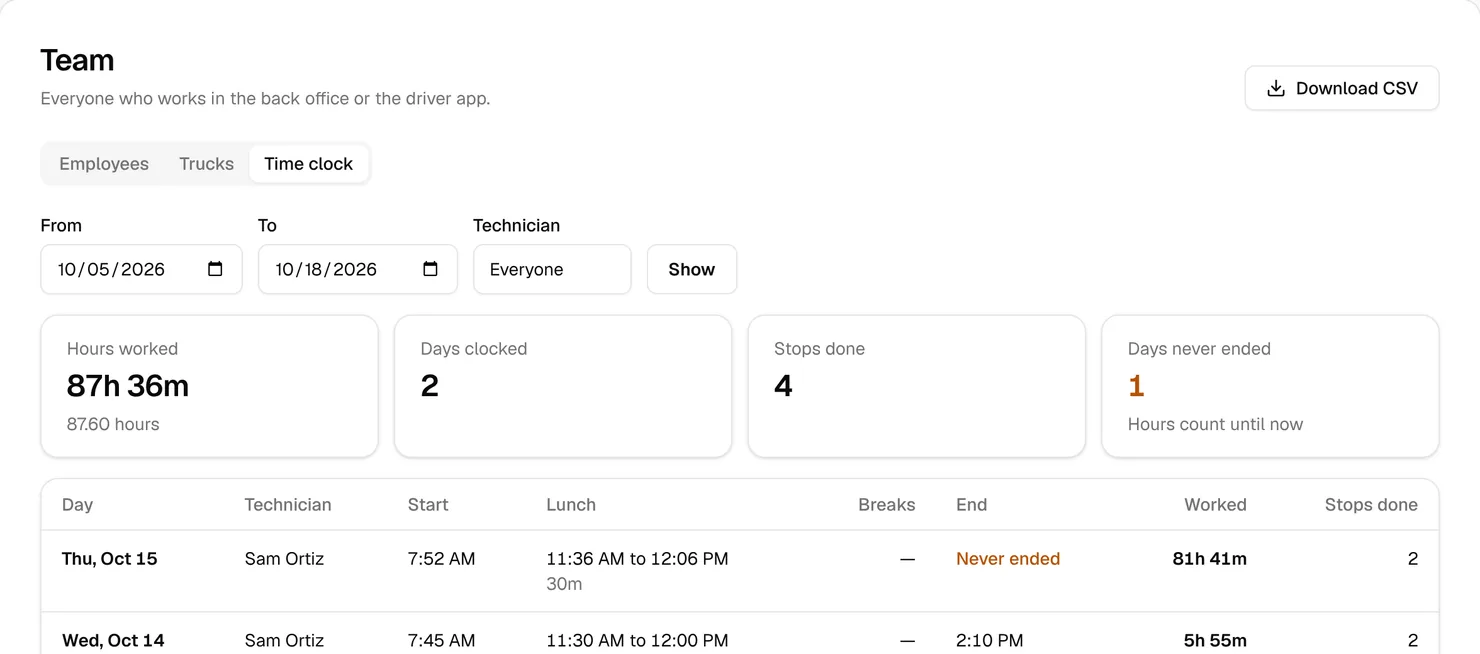Click the 7:45 AM start time
This screenshot has width=1480, height=654.
click(441, 640)
